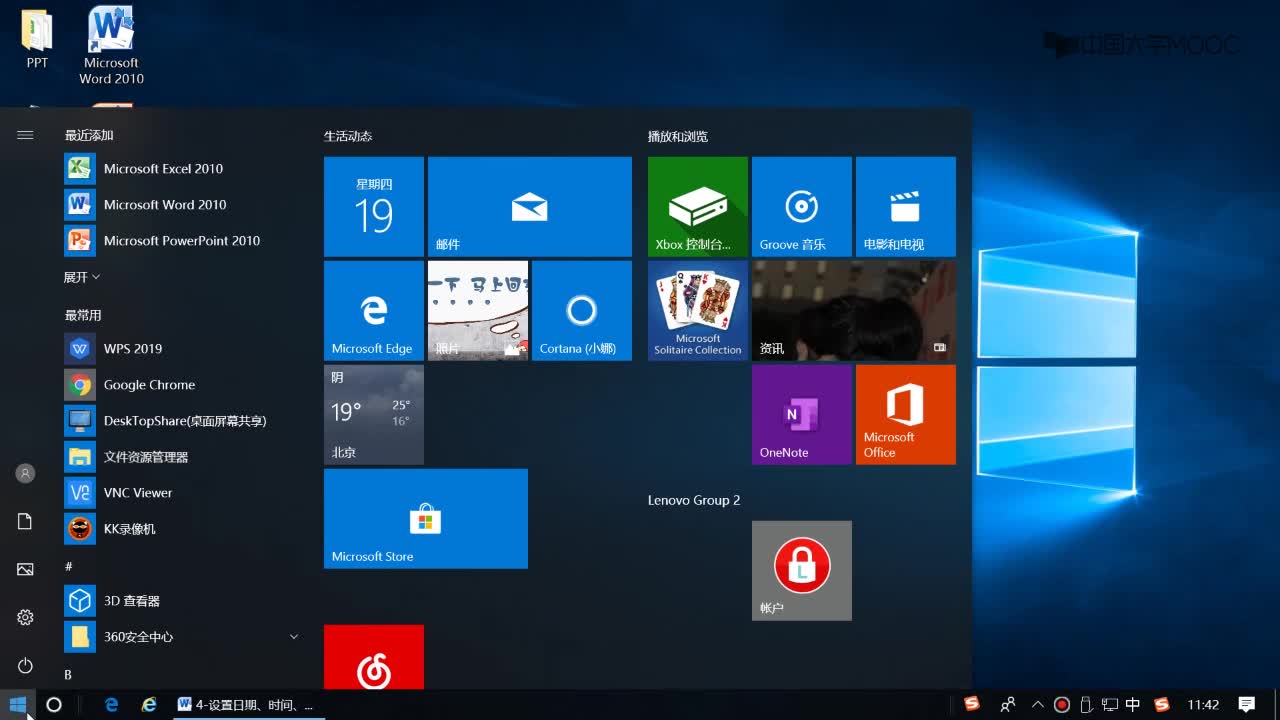Open Settings gear in Start sidebar

[25, 617]
